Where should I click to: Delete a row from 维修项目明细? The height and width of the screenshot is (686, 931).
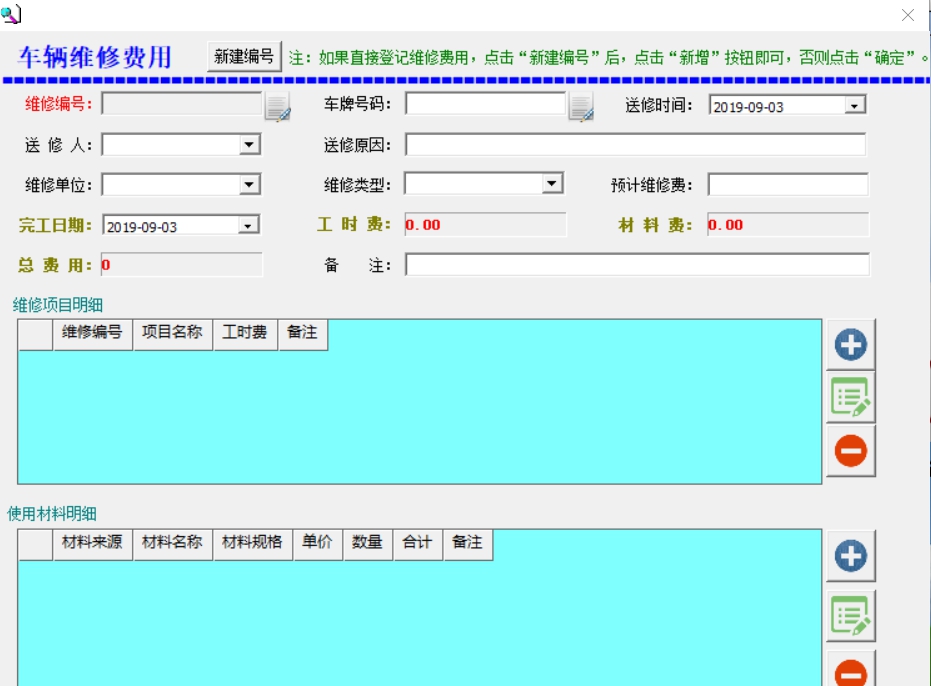(850, 450)
